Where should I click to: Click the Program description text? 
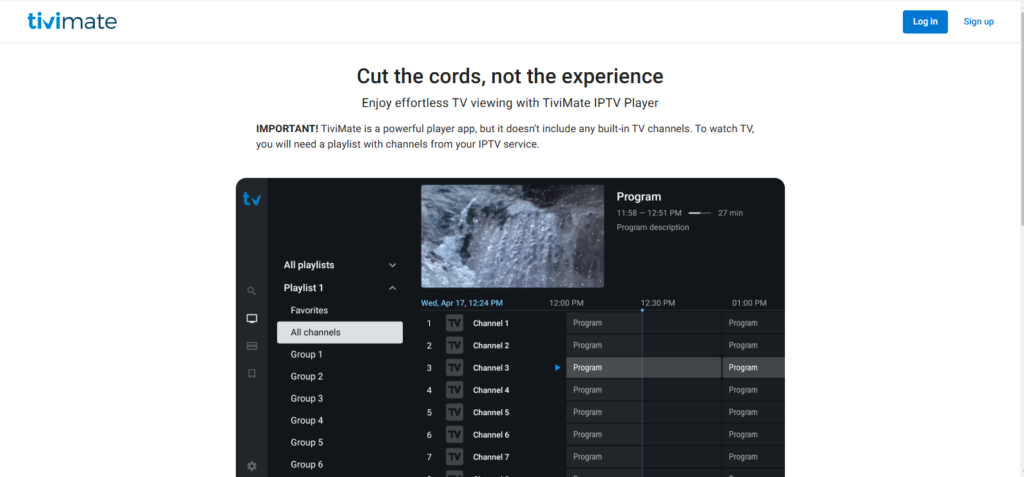[x=652, y=227]
